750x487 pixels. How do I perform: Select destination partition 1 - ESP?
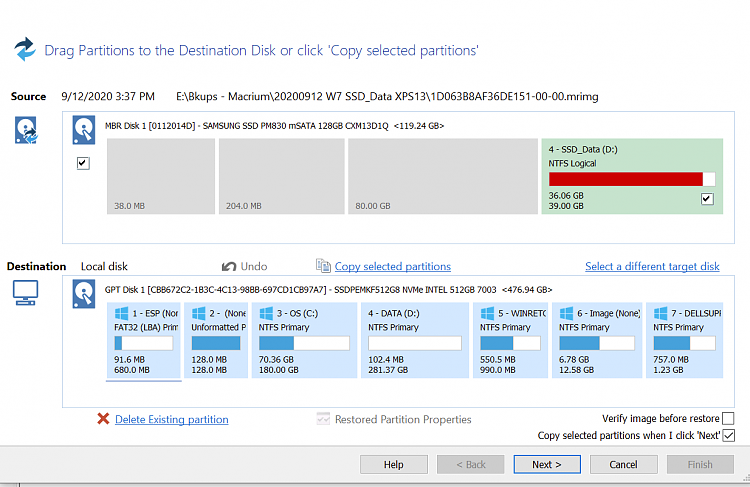pos(143,340)
